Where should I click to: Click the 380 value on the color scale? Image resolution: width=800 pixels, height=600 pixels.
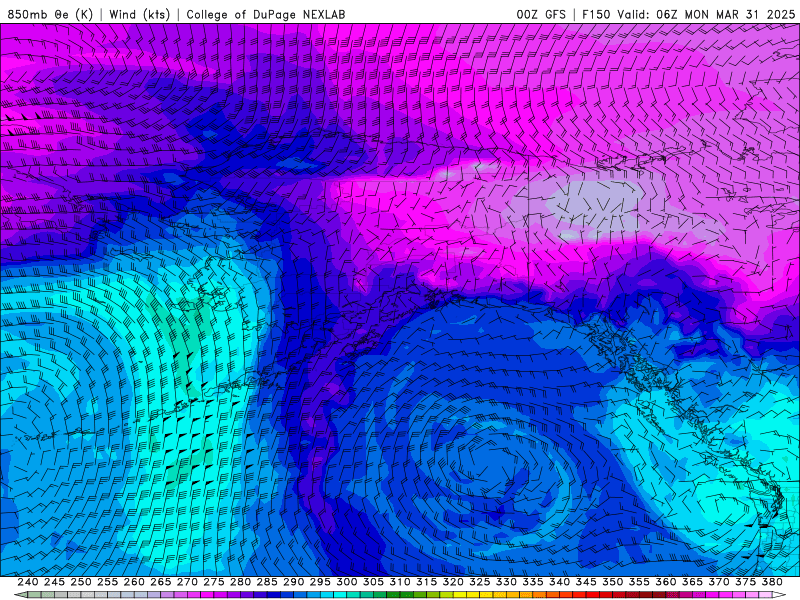[x=772, y=582]
